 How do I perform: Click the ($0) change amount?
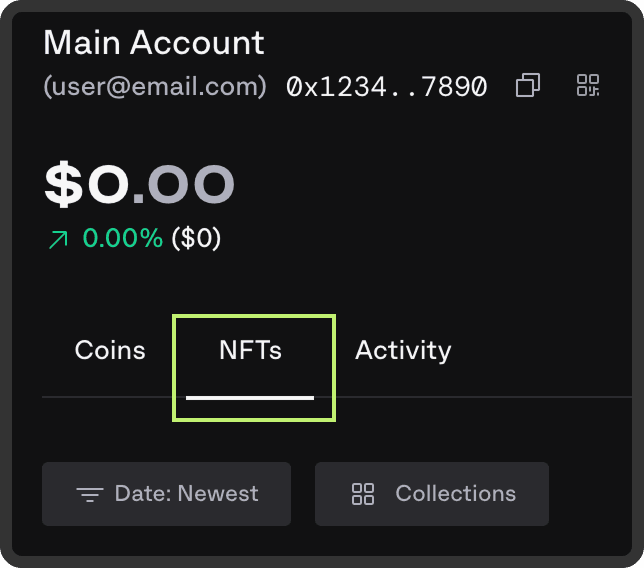coord(196,239)
